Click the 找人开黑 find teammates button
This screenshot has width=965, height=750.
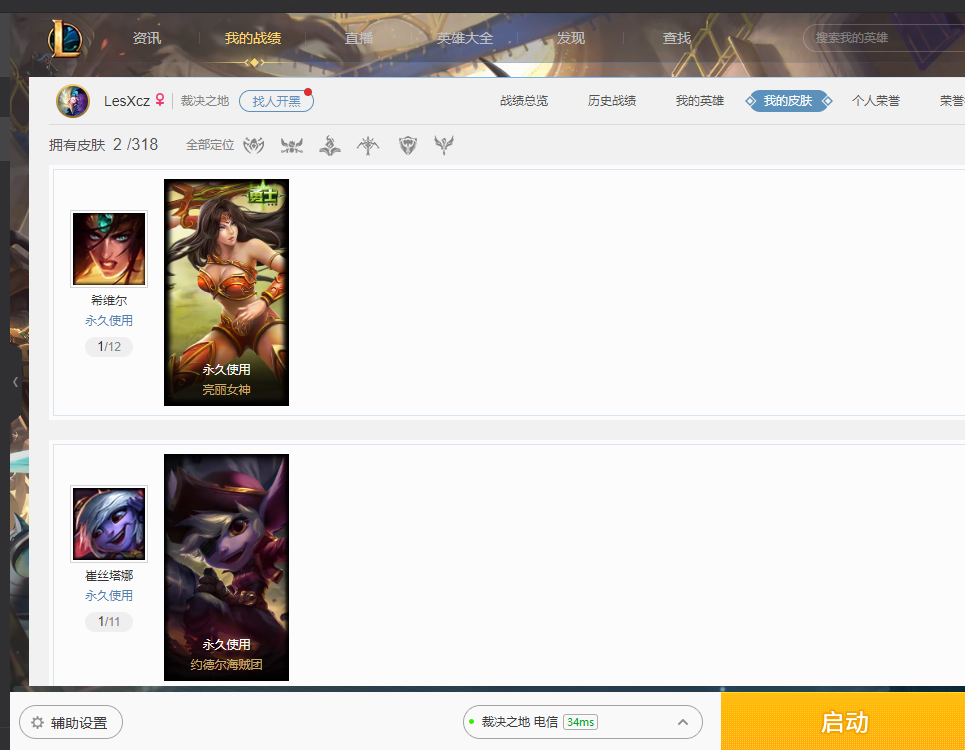(276, 101)
